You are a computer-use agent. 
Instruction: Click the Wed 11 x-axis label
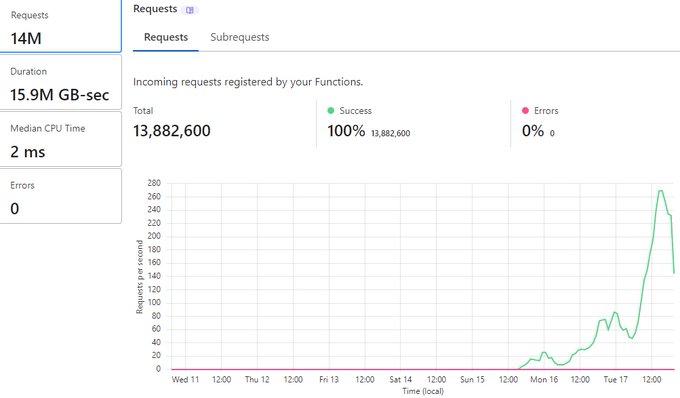[185, 379]
